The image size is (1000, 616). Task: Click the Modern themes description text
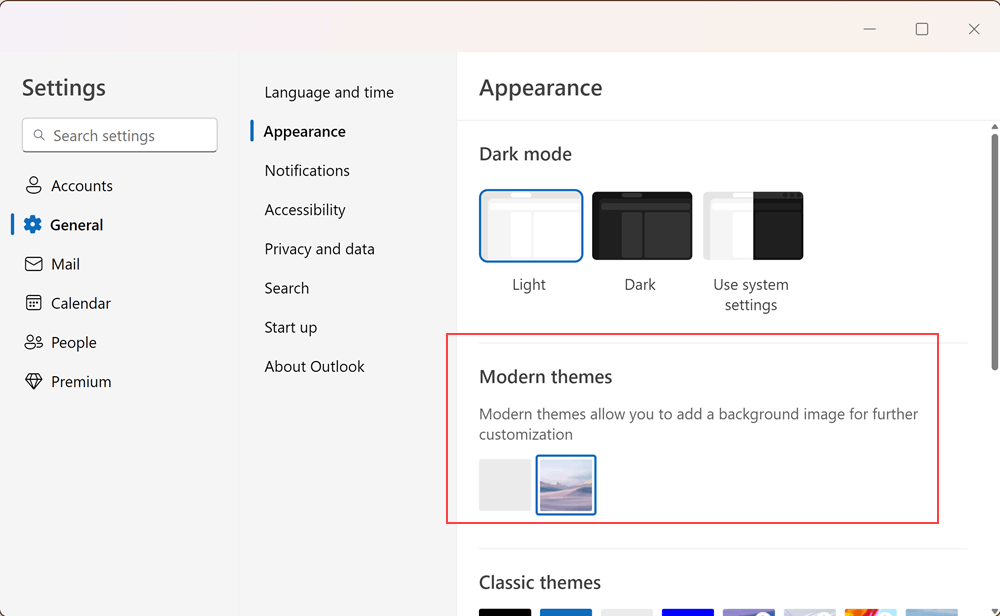click(698, 424)
